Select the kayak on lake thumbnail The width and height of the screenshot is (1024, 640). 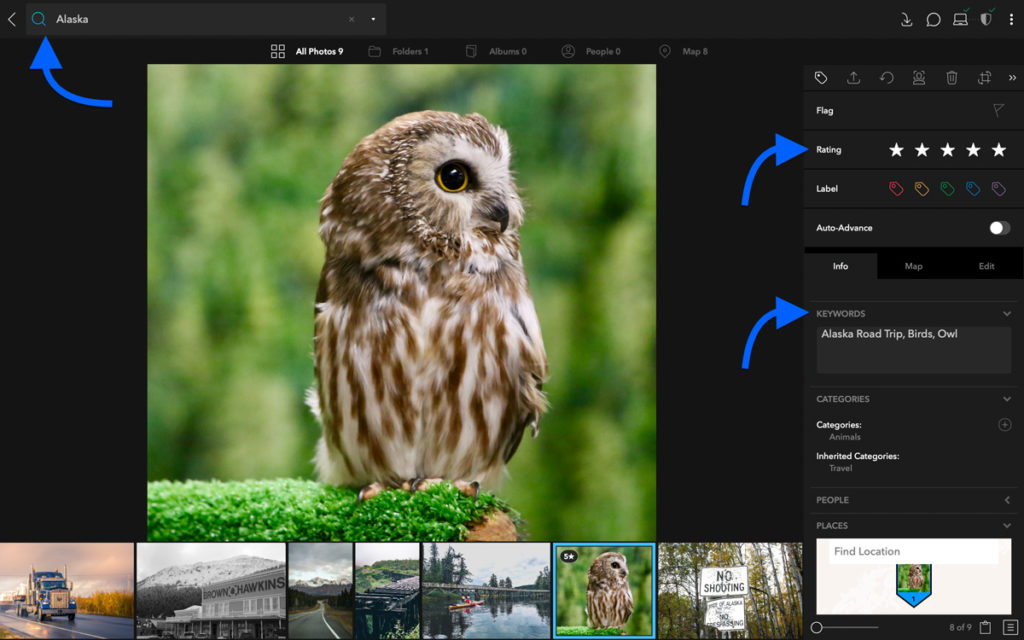[486, 591]
